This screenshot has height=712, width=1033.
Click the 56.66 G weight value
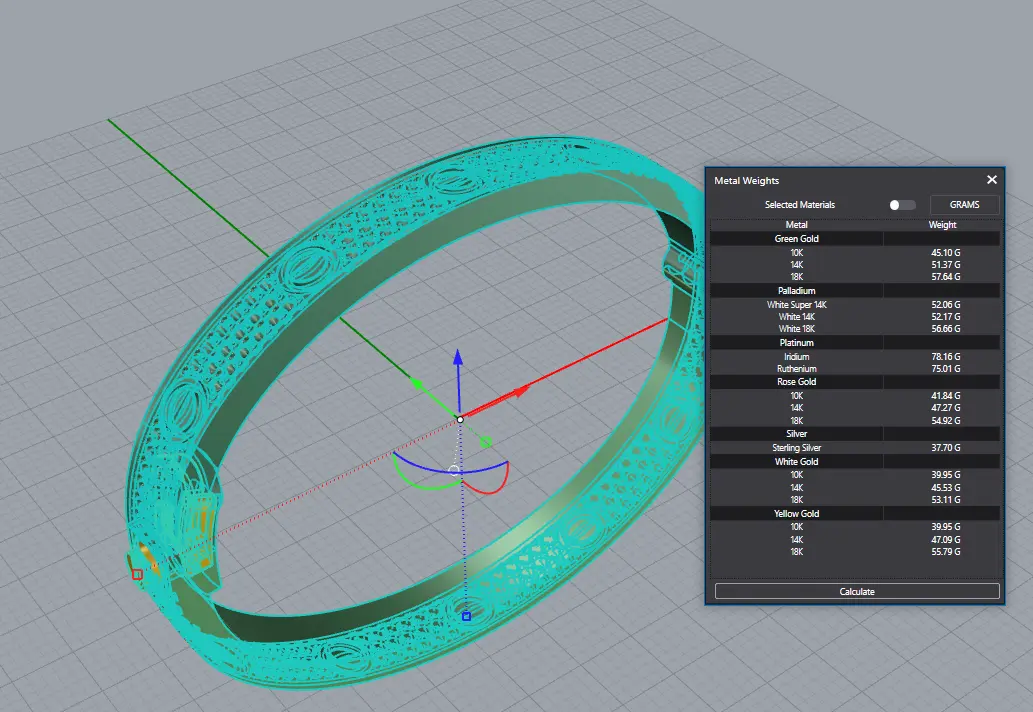pyautogui.click(x=945, y=329)
